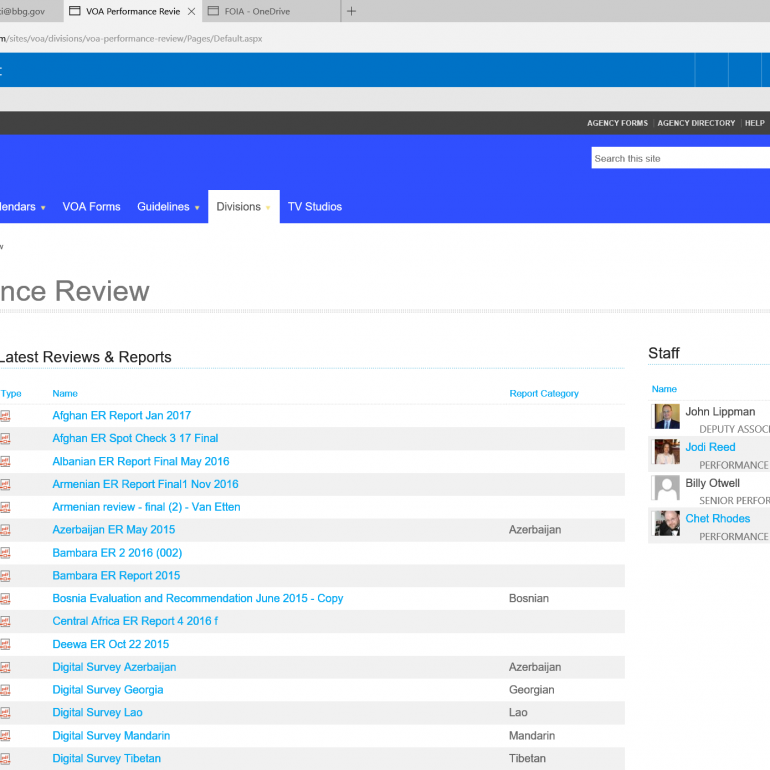Open Help link in top bar
The image size is (770, 770).
point(754,123)
